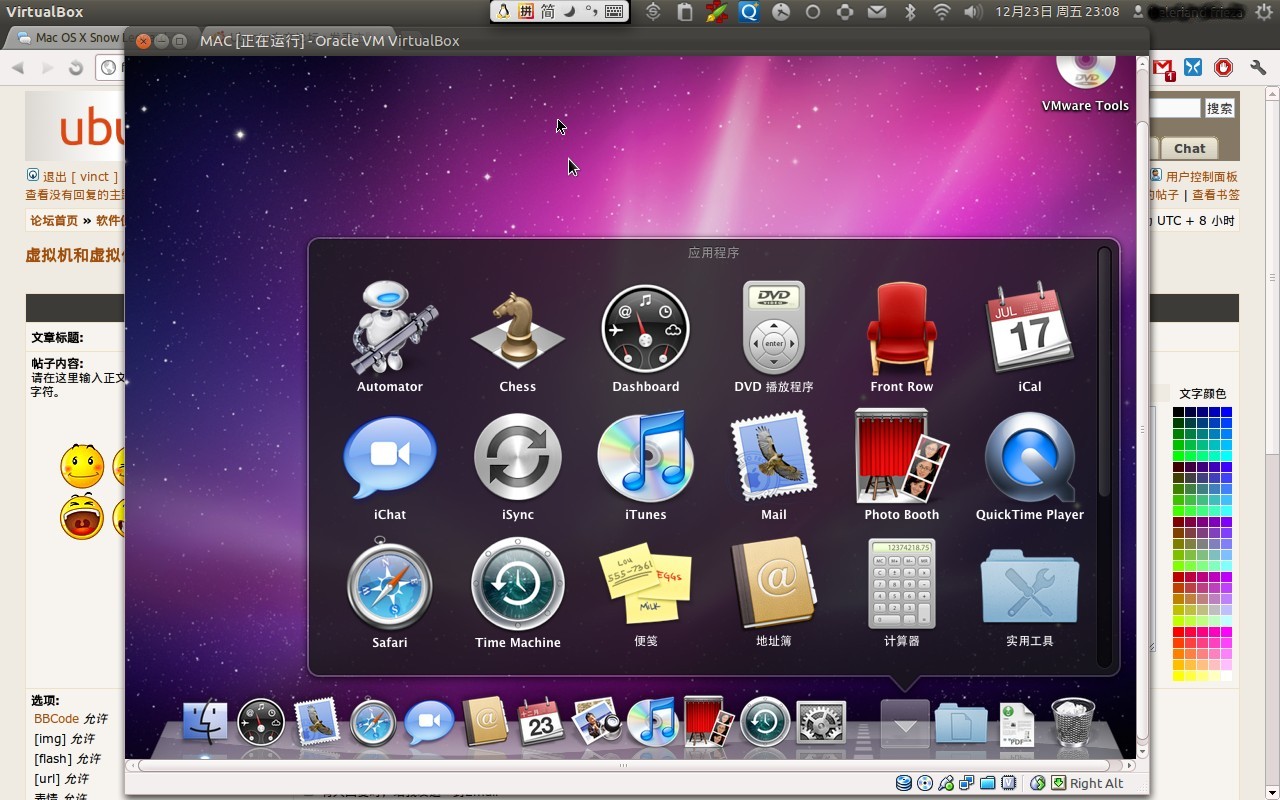Open the Bluetooth indicator menu

tap(910, 12)
